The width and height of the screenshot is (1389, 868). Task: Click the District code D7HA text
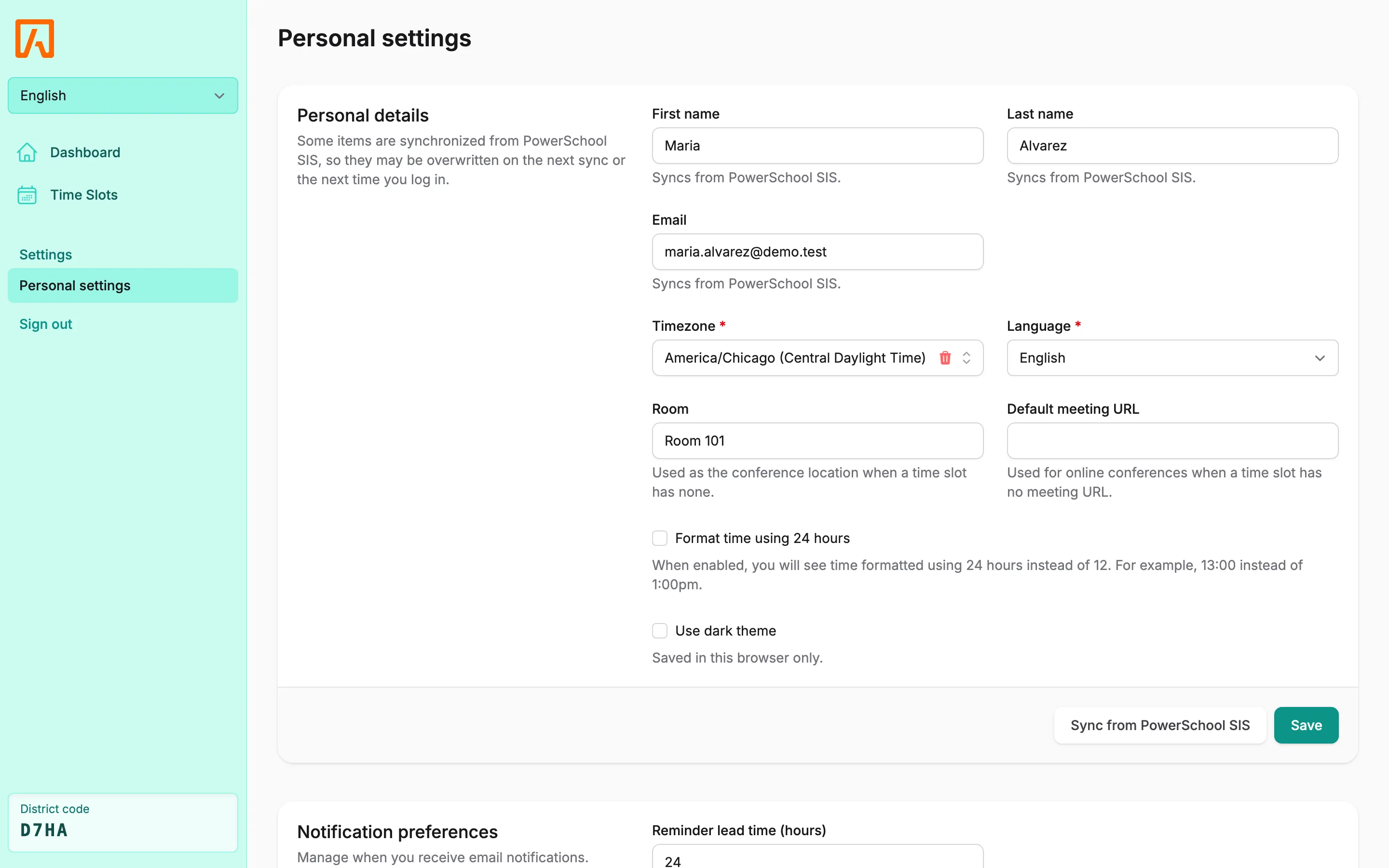[x=43, y=830]
